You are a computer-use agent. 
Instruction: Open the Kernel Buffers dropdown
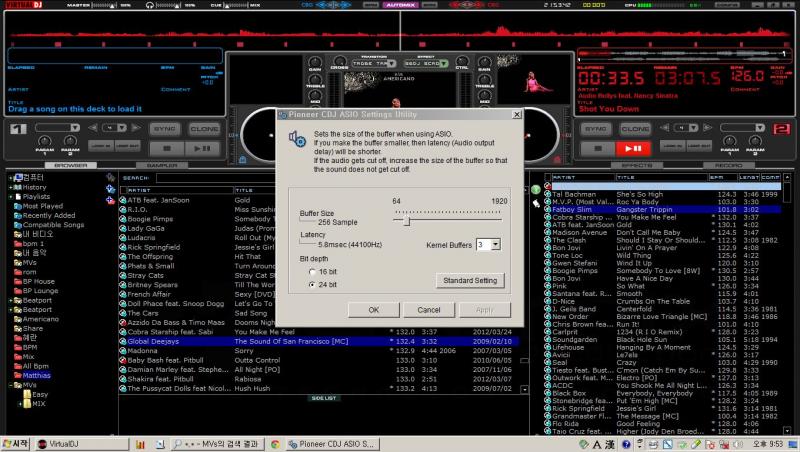pos(496,244)
